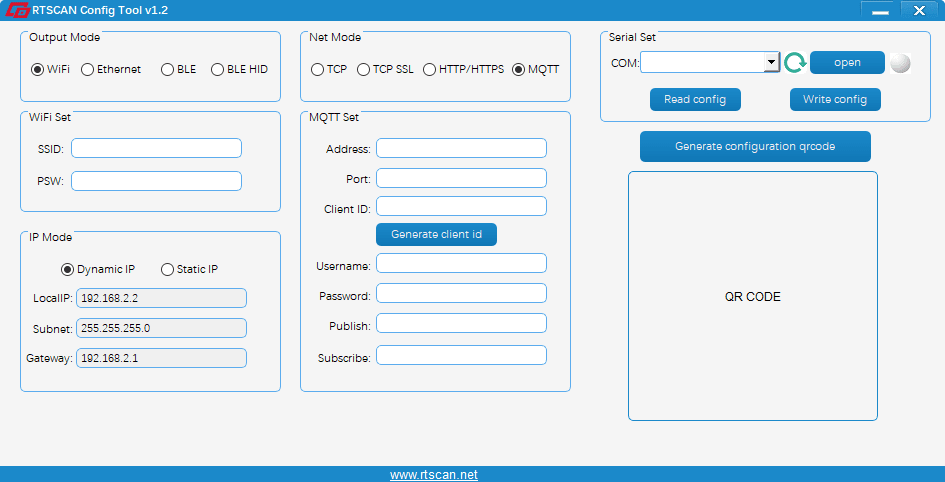Choose BLE HID output mode
Screen dimensions: 945x482
(218, 70)
